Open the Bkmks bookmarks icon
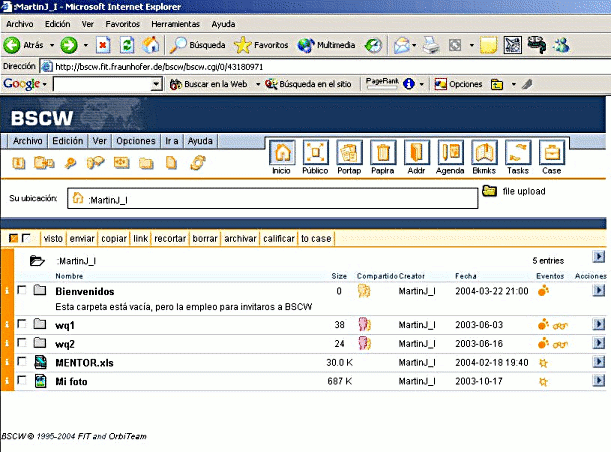The width and height of the screenshot is (611, 452). [485, 153]
